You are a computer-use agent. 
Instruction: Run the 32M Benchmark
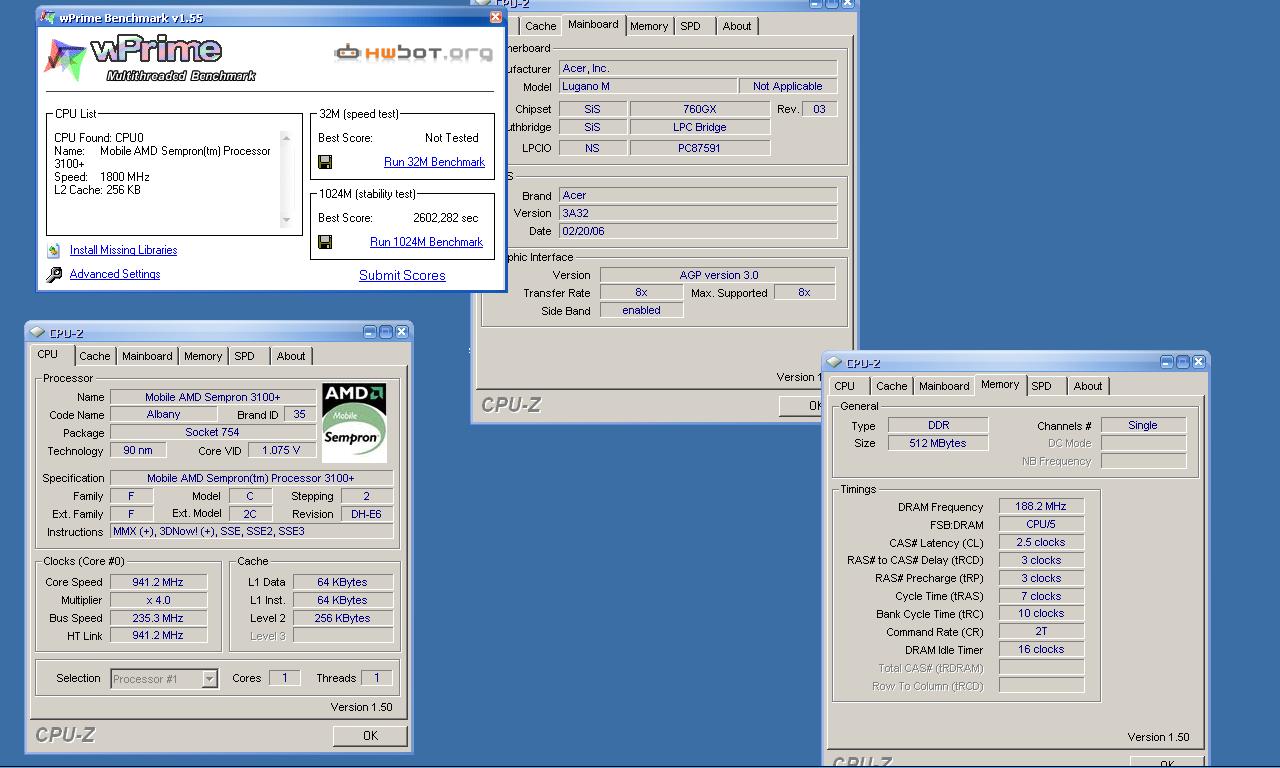click(434, 162)
